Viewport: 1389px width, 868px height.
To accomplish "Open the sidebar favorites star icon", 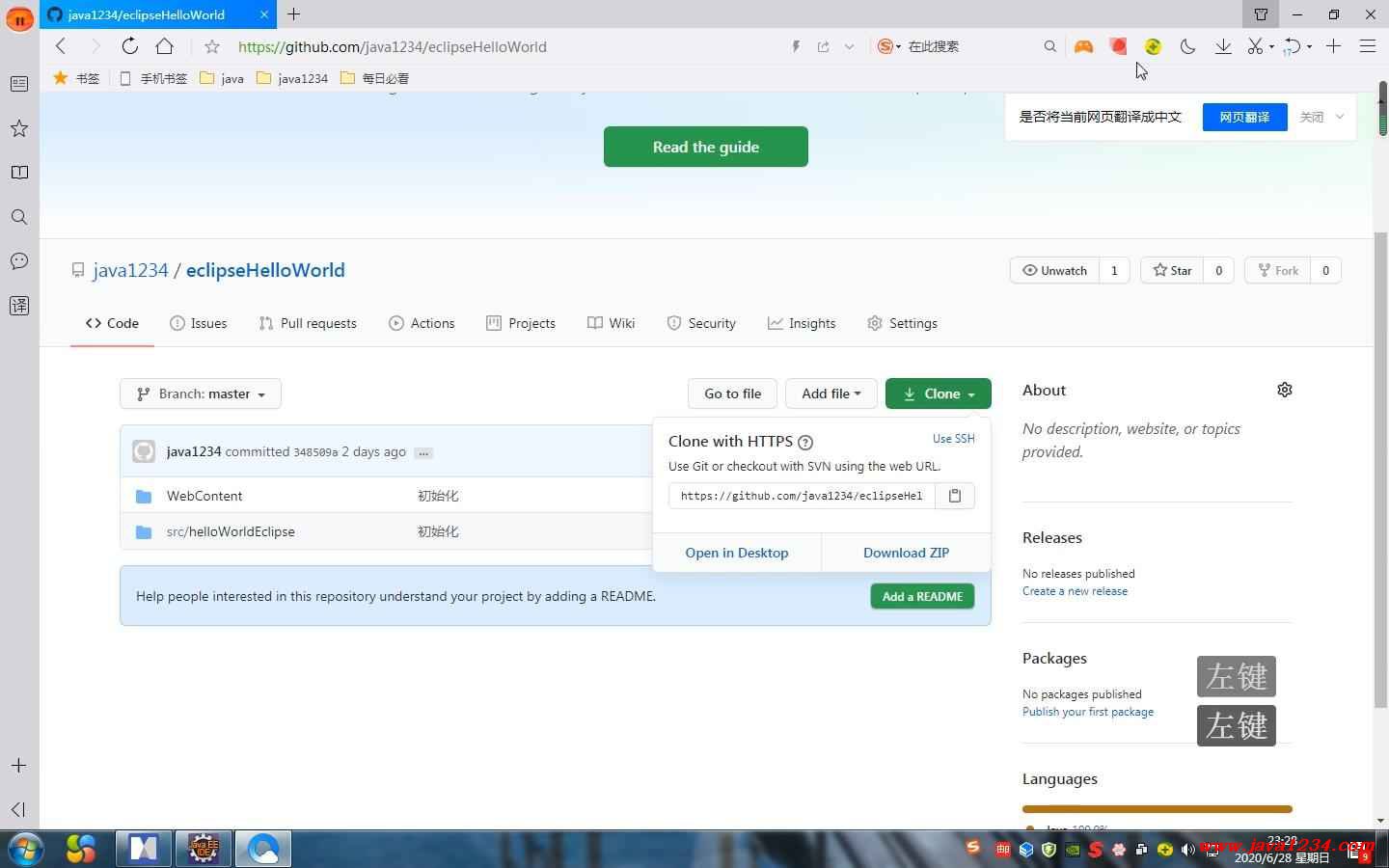I will [x=18, y=128].
